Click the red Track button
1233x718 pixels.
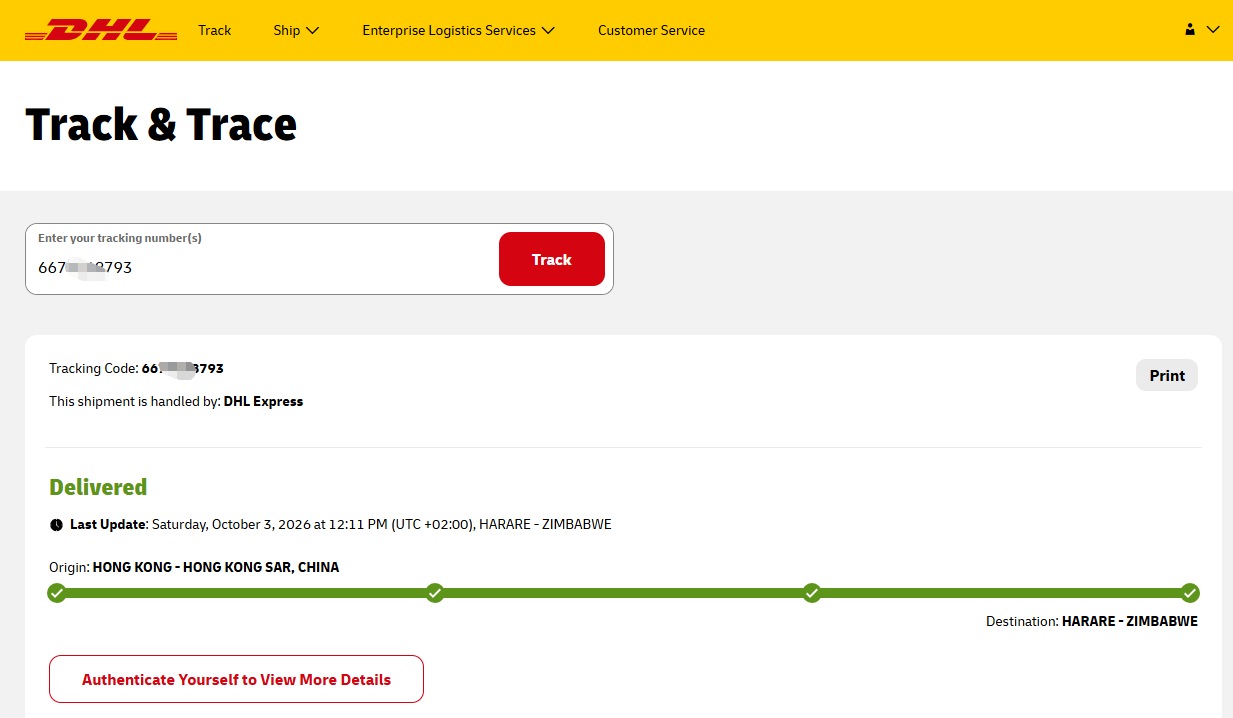[x=552, y=259]
